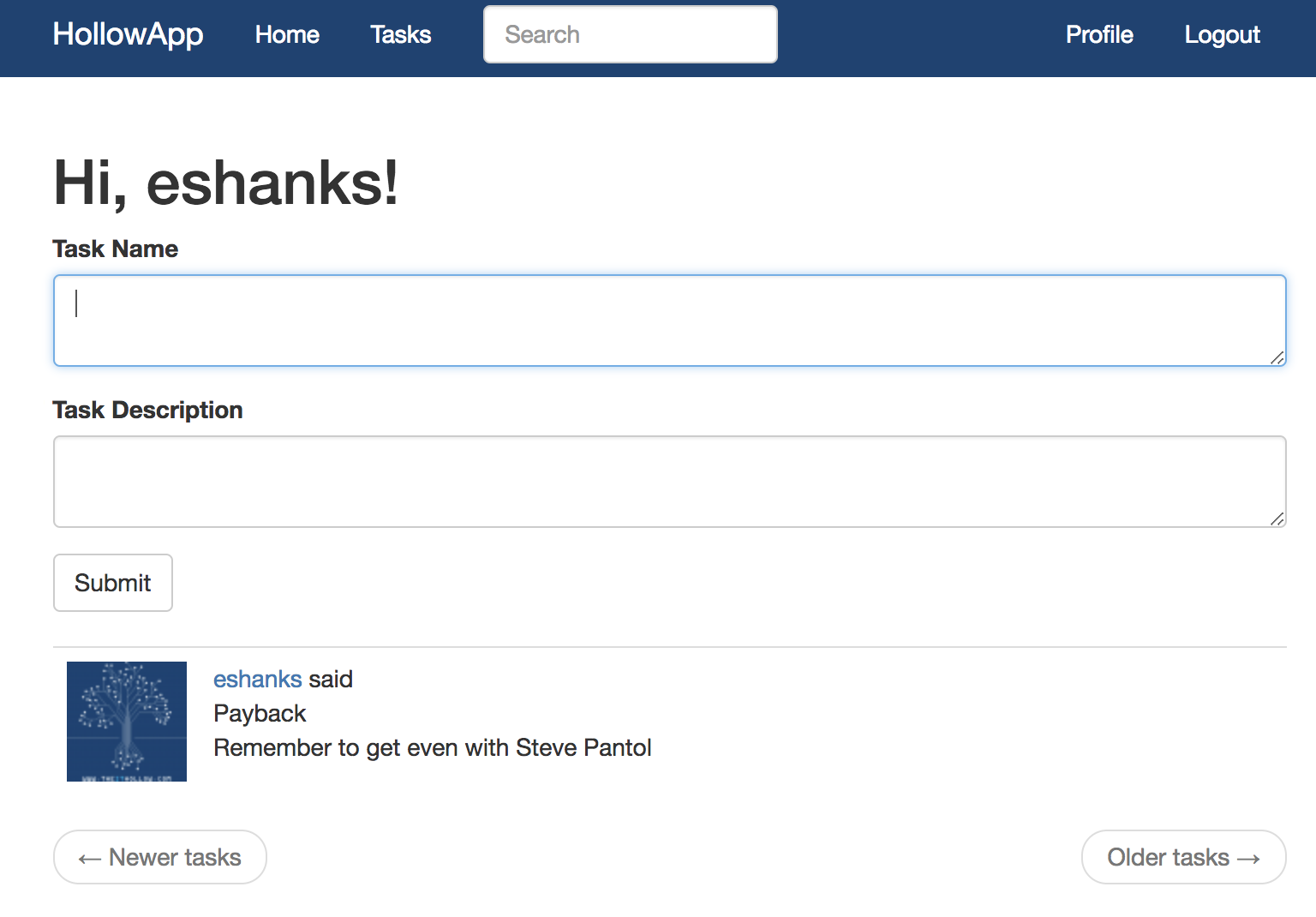Log out using Logout link
The image size is (1316, 917).
(x=1222, y=34)
